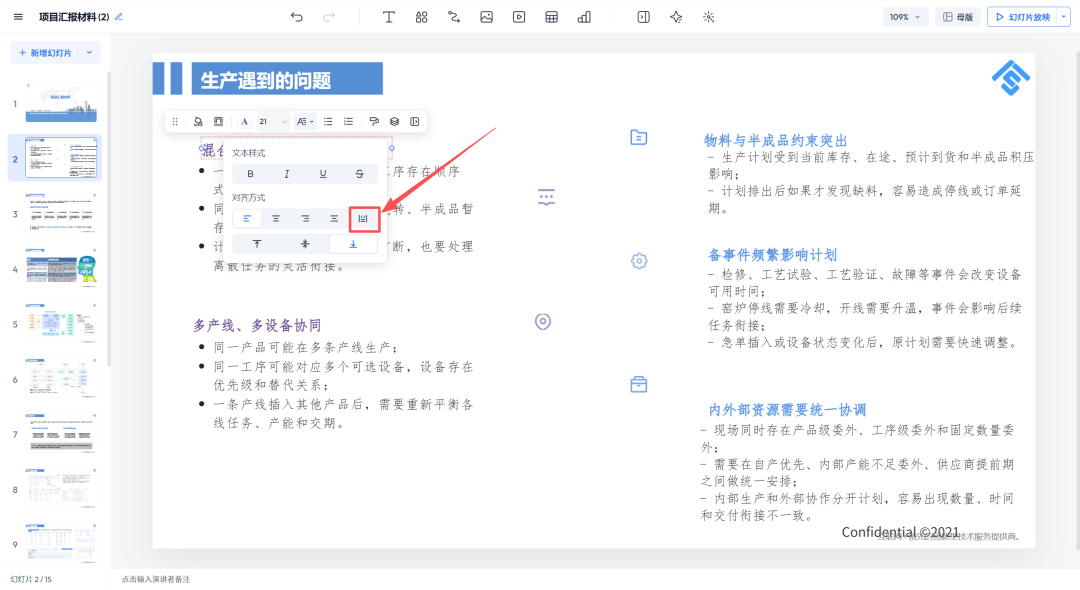
Task: Open the hamburger main menu
Action: pos(19,17)
